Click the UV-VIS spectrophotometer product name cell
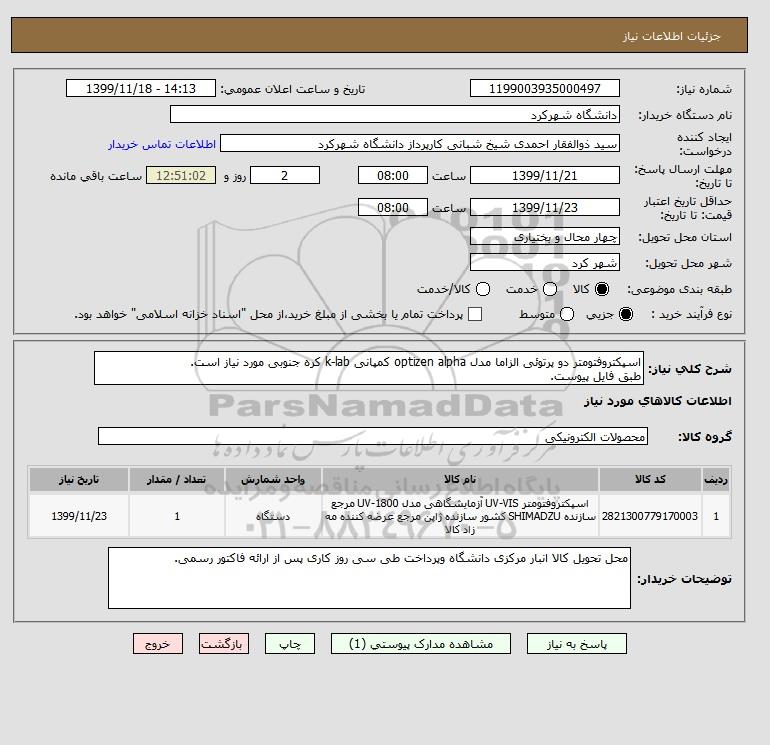This screenshot has width=770, height=745. 460,516
